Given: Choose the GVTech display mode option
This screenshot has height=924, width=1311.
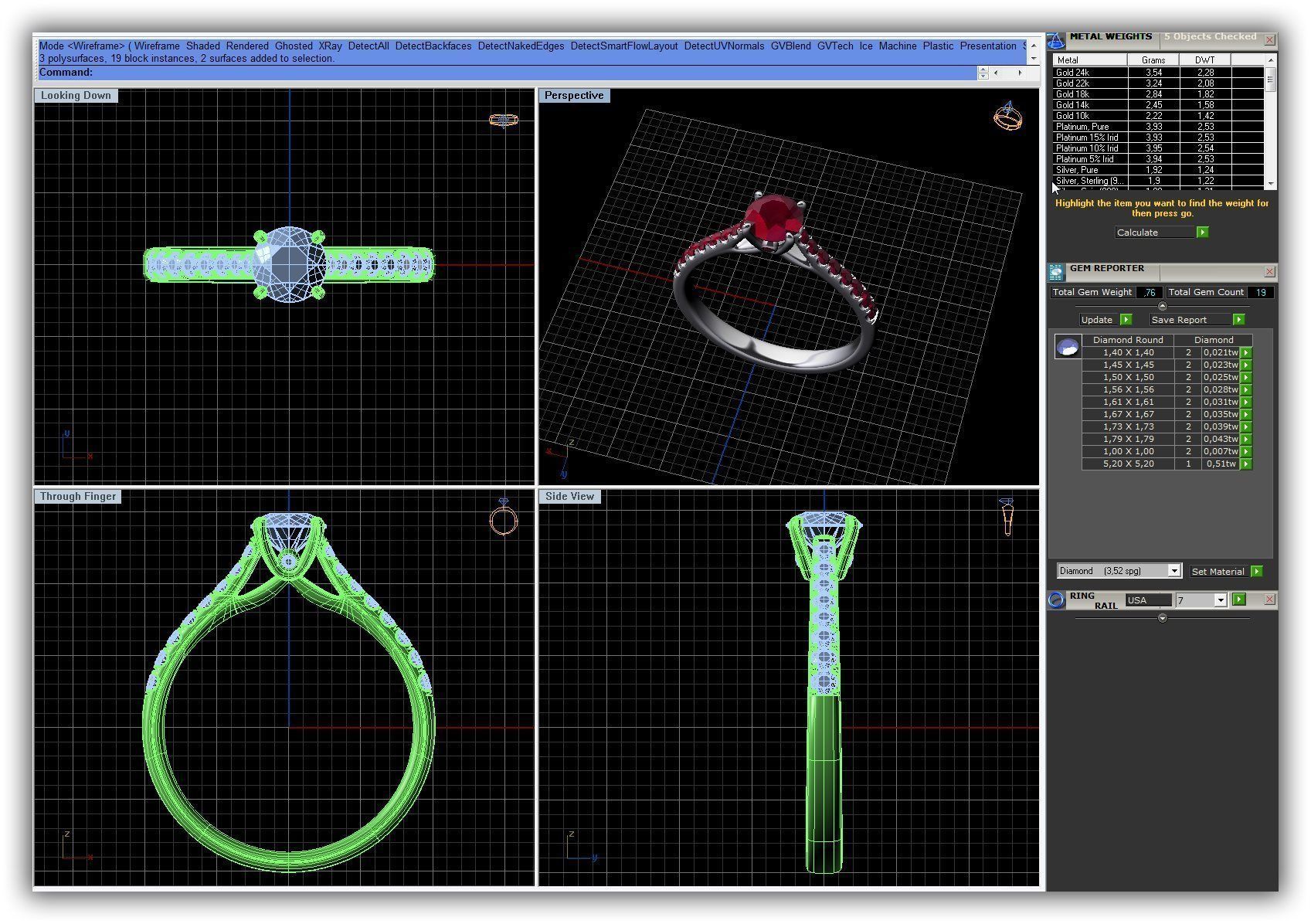Looking at the screenshot, I should (x=835, y=46).
